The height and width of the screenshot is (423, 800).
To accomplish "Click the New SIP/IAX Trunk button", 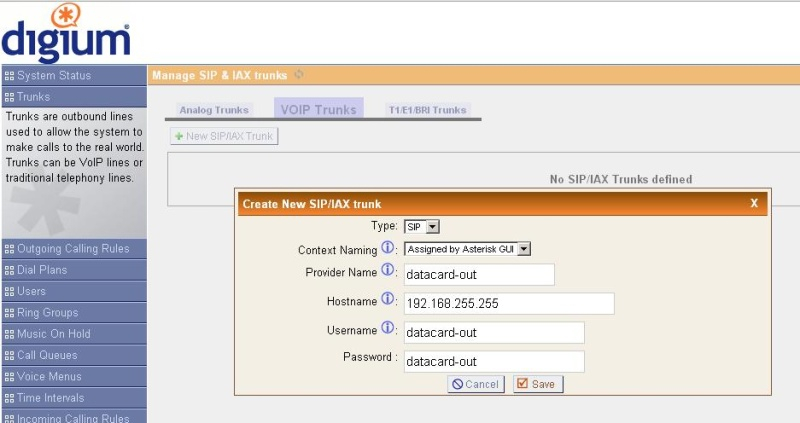I will 223,136.
